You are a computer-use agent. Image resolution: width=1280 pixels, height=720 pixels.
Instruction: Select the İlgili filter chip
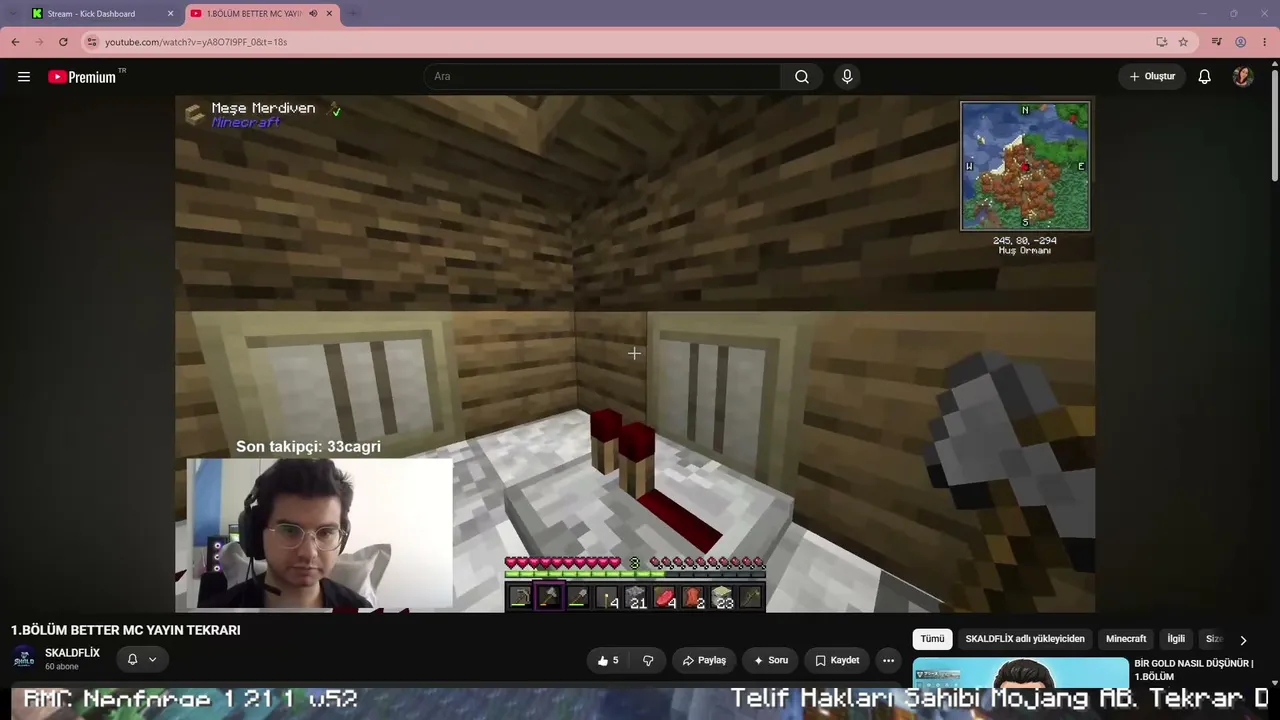(1176, 639)
